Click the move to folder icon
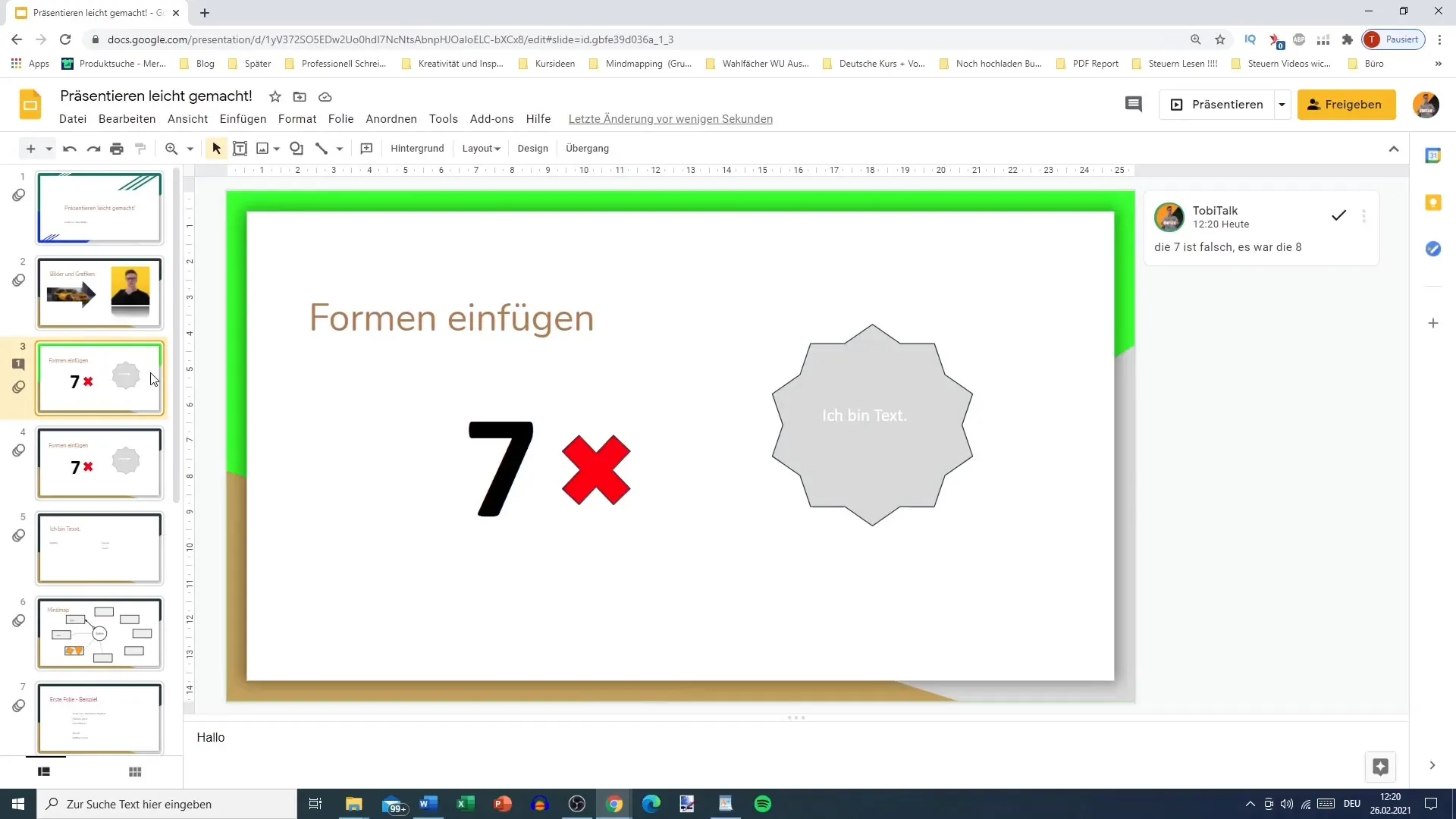 coord(300,97)
